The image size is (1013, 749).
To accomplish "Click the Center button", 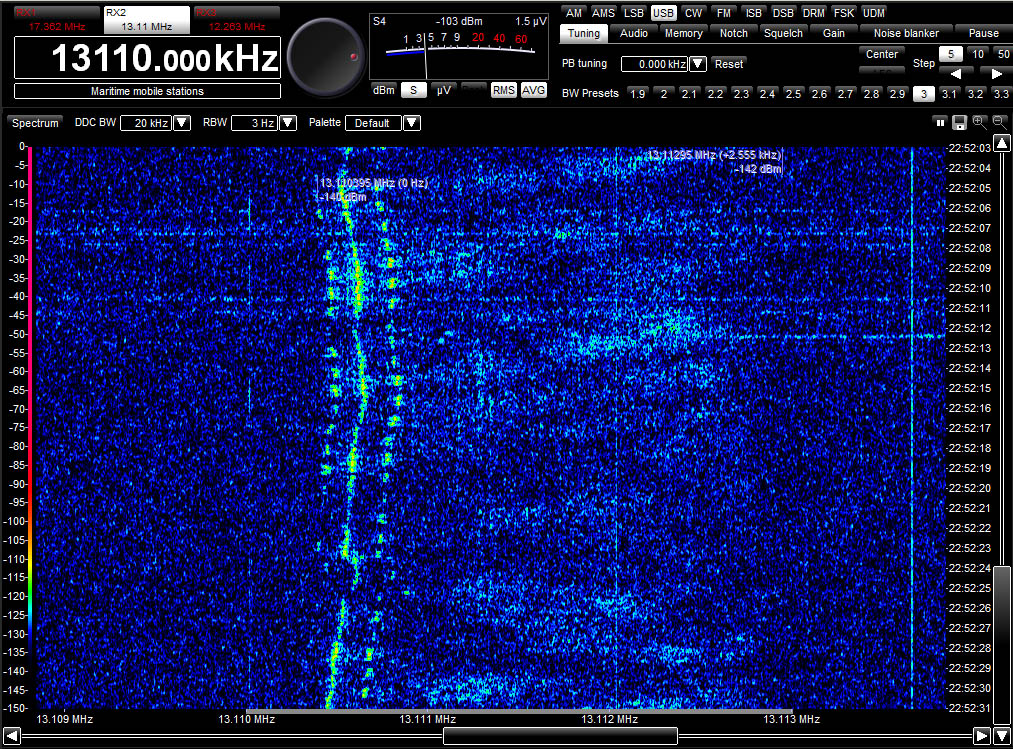I will tap(882, 54).
